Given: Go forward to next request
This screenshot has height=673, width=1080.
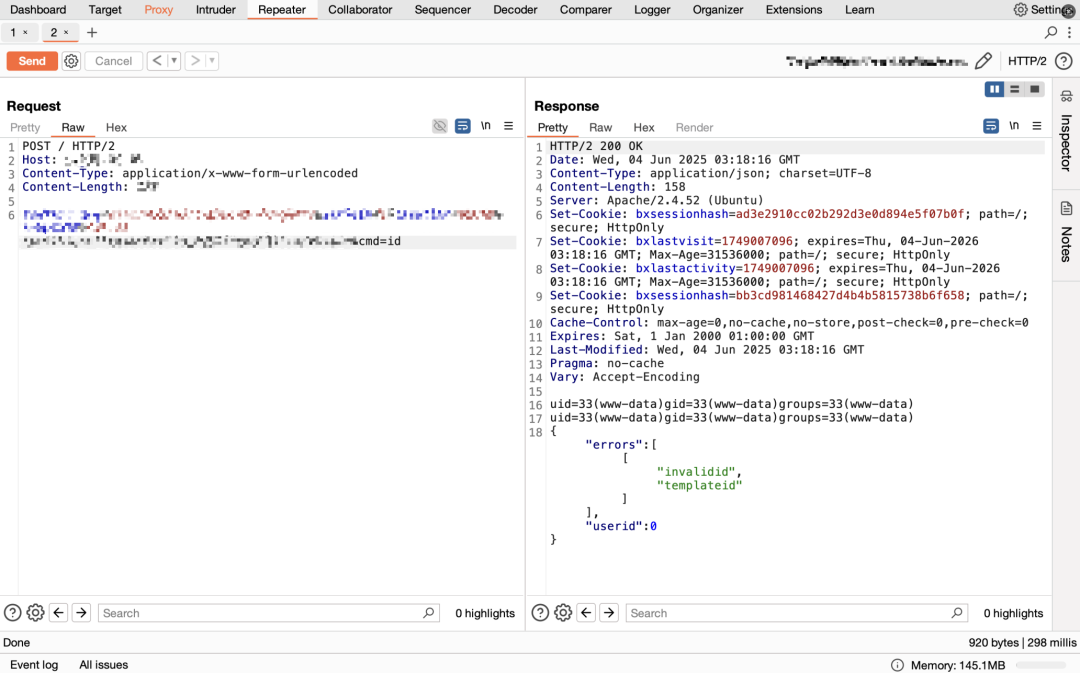Looking at the screenshot, I should pyautogui.click(x=196, y=61).
